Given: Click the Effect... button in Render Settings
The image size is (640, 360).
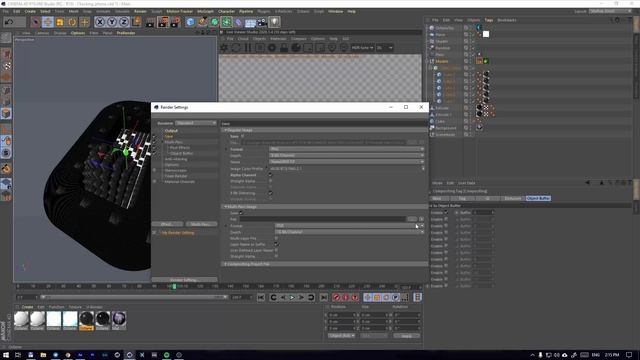Looking at the screenshot, I should click(x=167, y=224).
